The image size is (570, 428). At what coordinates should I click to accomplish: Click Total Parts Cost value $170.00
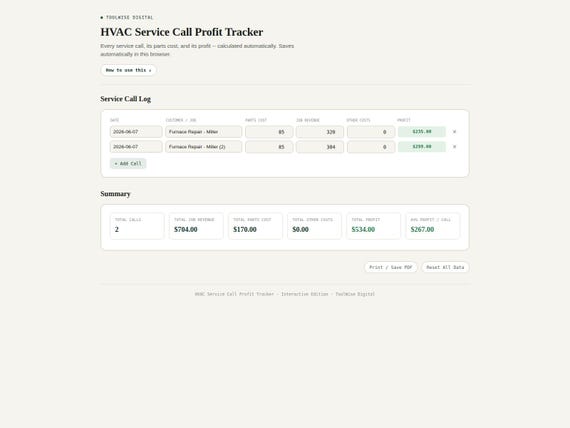pos(245,229)
